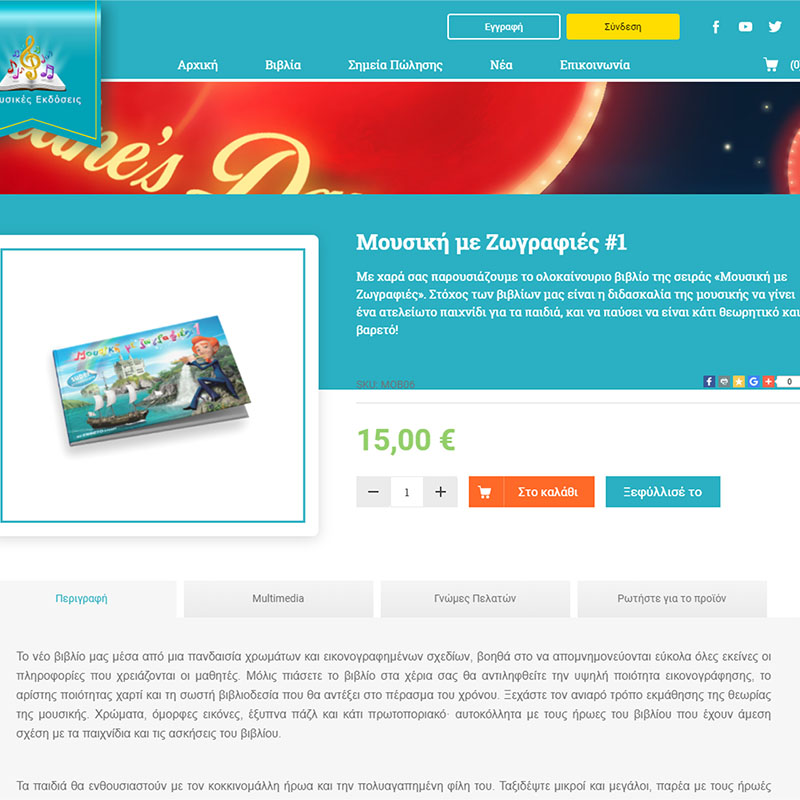Open the YouTube channel icon
800x800 pixels.
pyautogui.click(x=745, y=27)
